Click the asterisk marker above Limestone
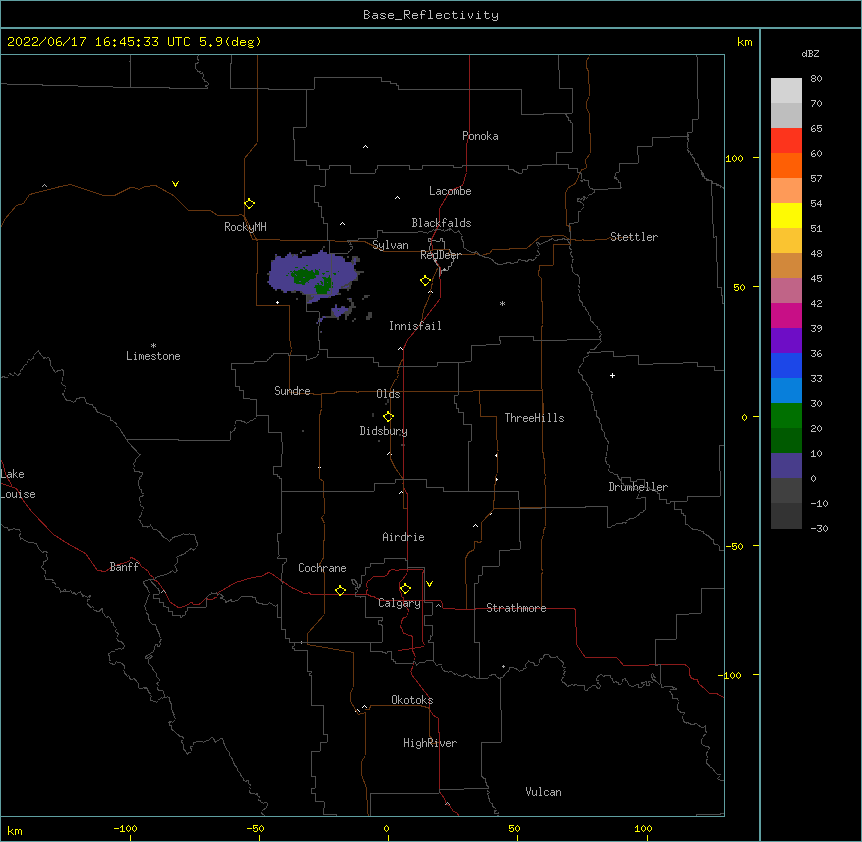The image size is (862, 842). 153,346
